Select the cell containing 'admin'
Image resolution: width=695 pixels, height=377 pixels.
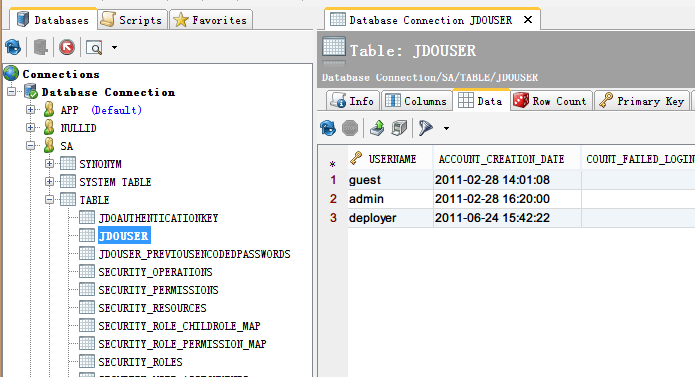[x=390, y=199]
